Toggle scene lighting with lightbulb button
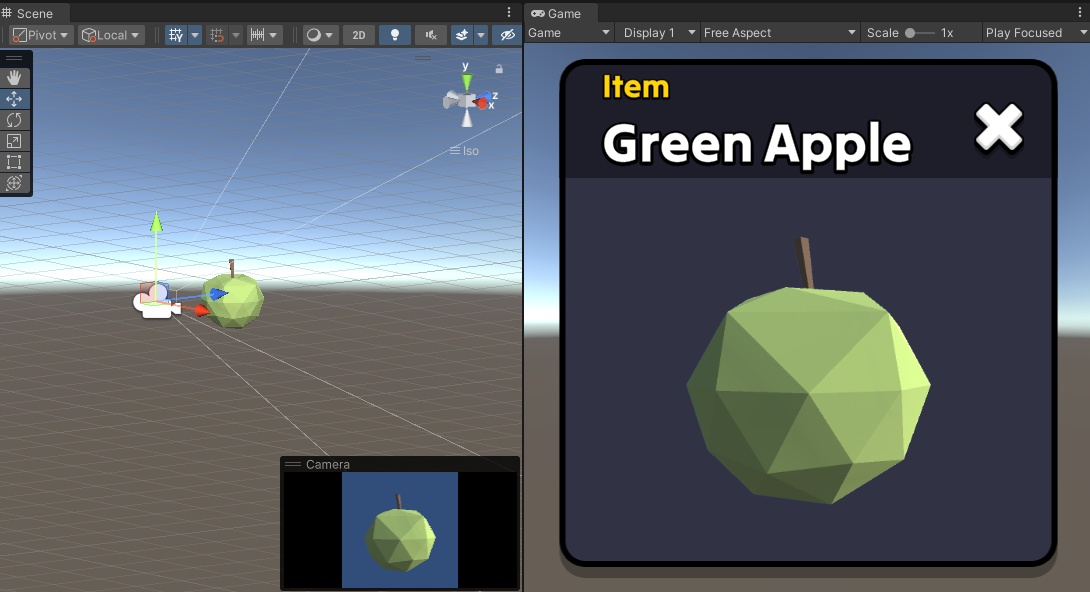The width and height of the screenshot is (1090, 592). pos(395,35)
